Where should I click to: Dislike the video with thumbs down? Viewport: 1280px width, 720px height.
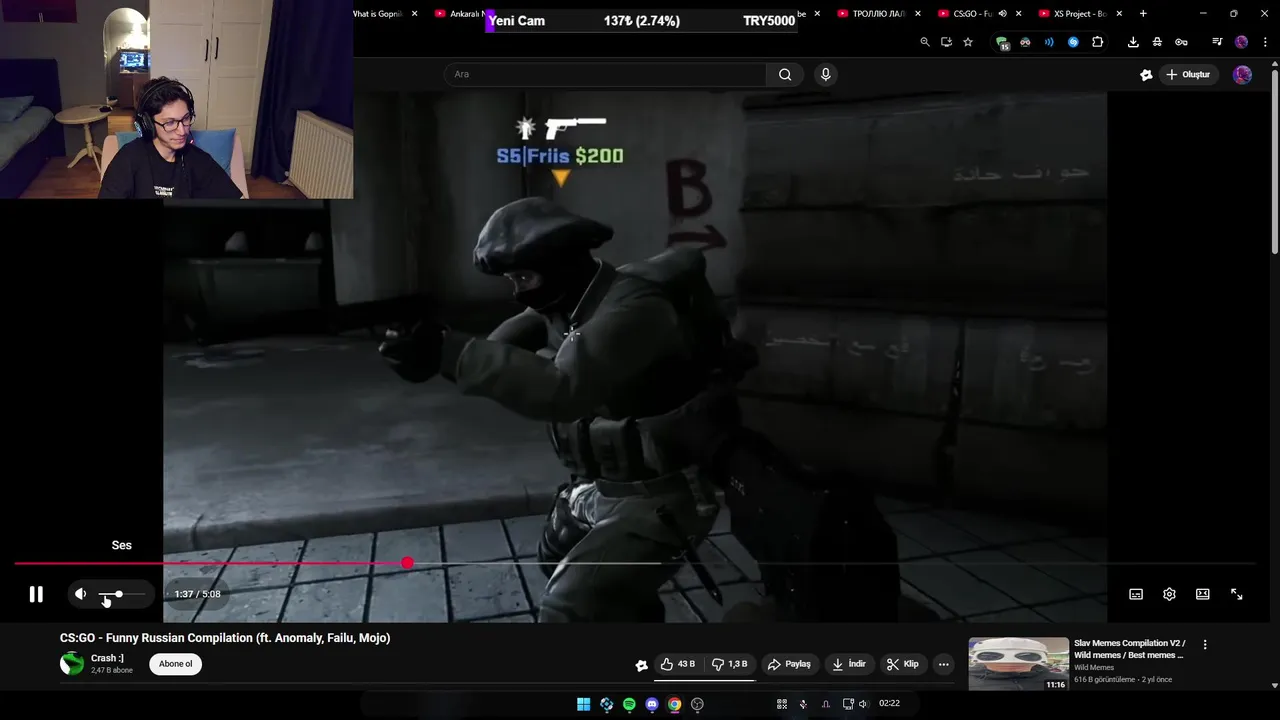click(x=730, y=664)
